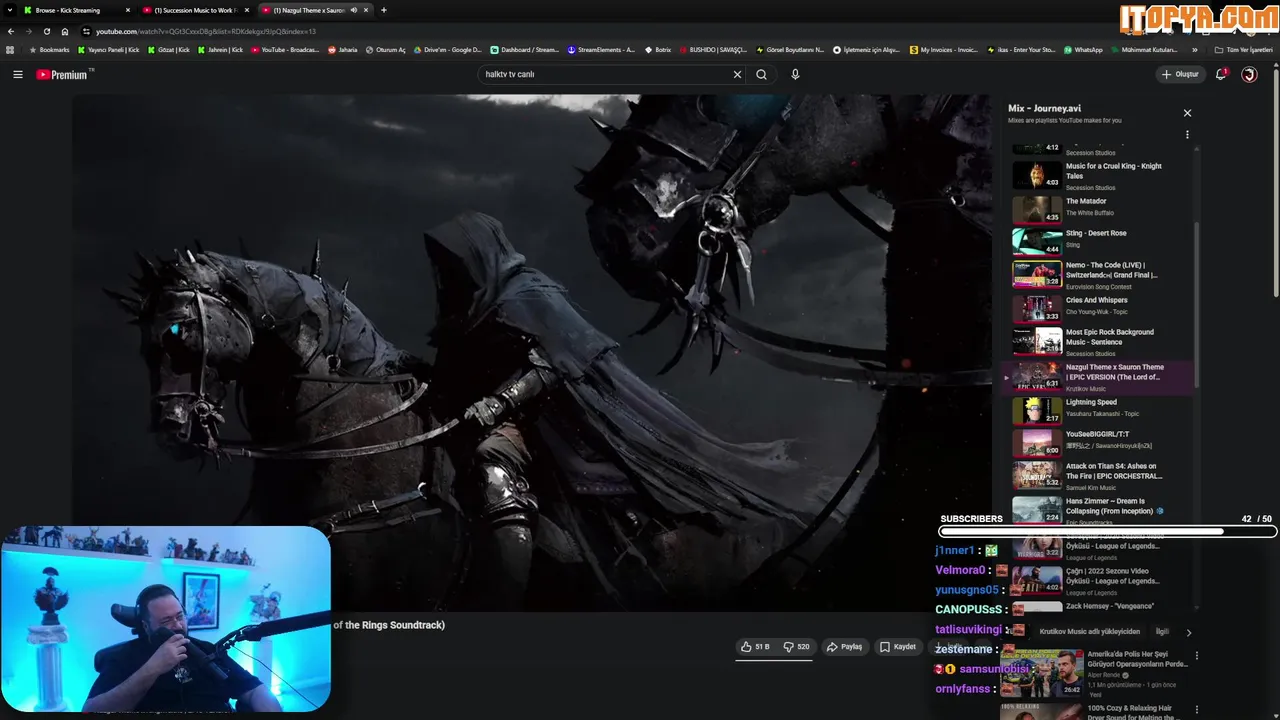Open Görsel Boyutlarını N... bookmark
Screen dimensions: 1280x720
[790, 50]
